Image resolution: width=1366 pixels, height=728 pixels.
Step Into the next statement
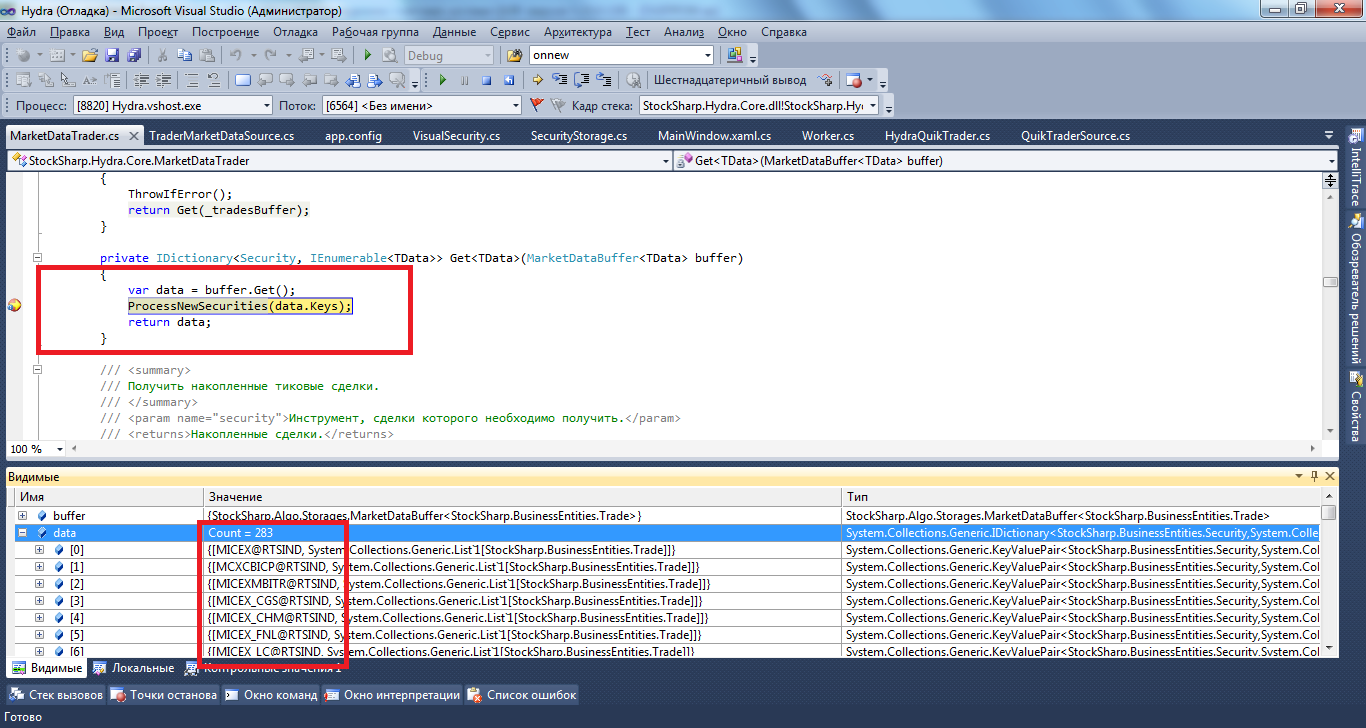[x=559, y=80]
